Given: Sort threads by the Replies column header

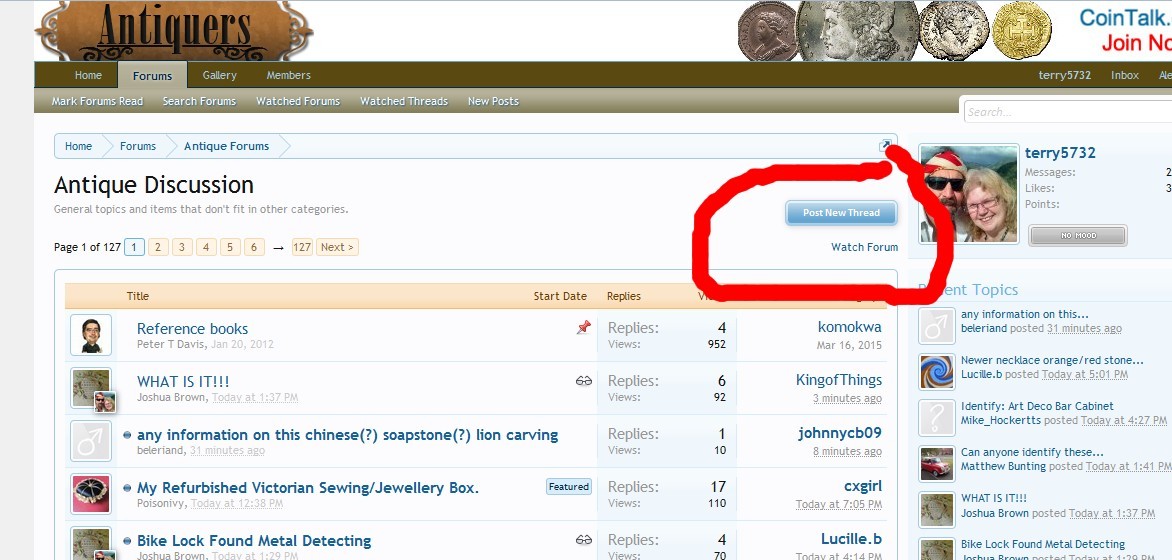Looking at the screenshot, I should click(624, 296).
